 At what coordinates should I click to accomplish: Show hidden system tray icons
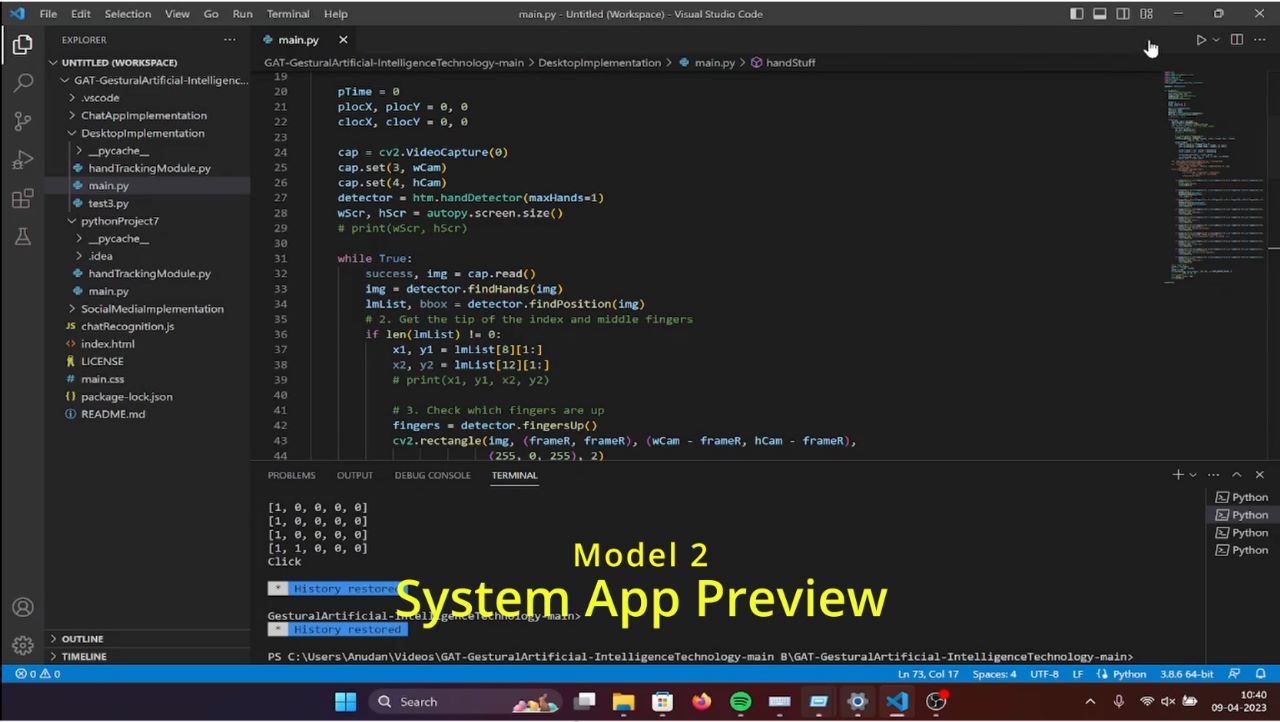1090,702
